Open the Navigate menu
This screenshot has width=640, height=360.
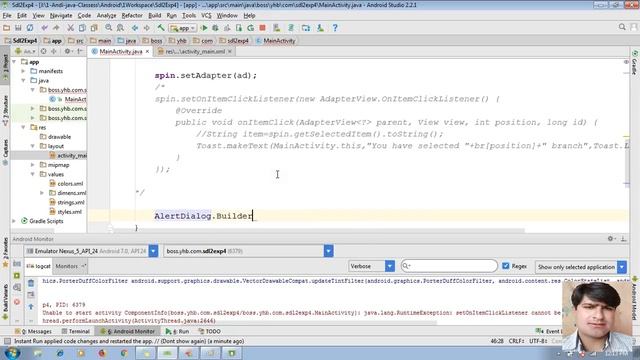click(61, 16)
